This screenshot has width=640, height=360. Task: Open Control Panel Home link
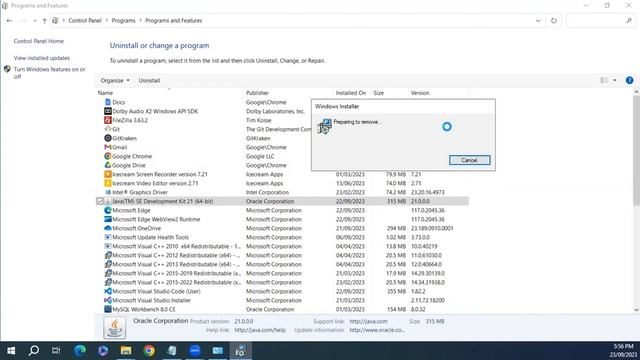click(x=39, y=41)
